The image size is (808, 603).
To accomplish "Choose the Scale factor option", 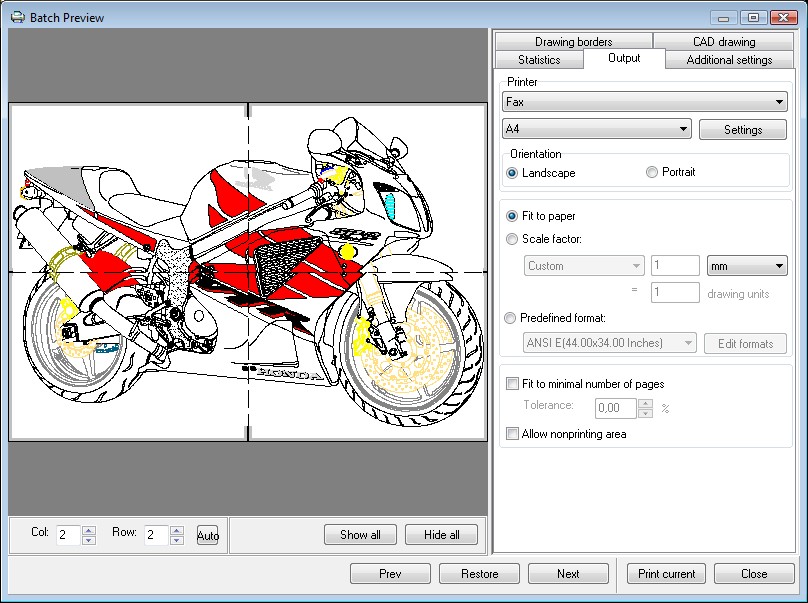I will pyautogui.click(x=513, y=239).
